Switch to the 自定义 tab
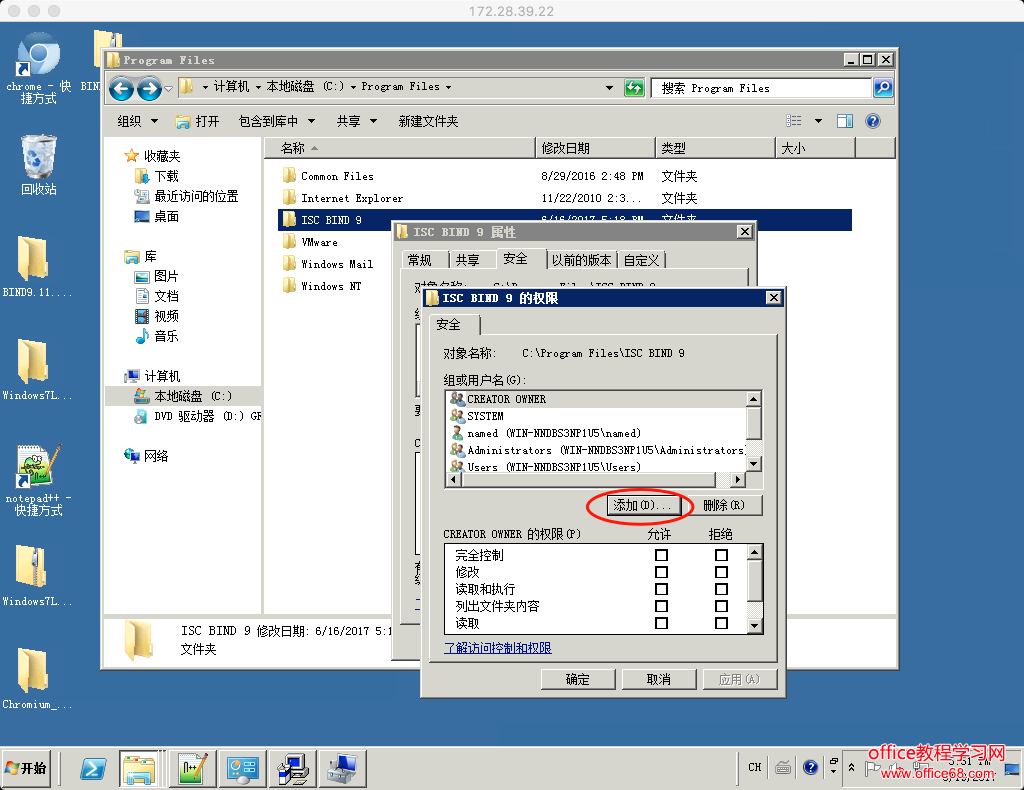The height and width of the screenshot is (790, 1024). (x=641, y=261)
